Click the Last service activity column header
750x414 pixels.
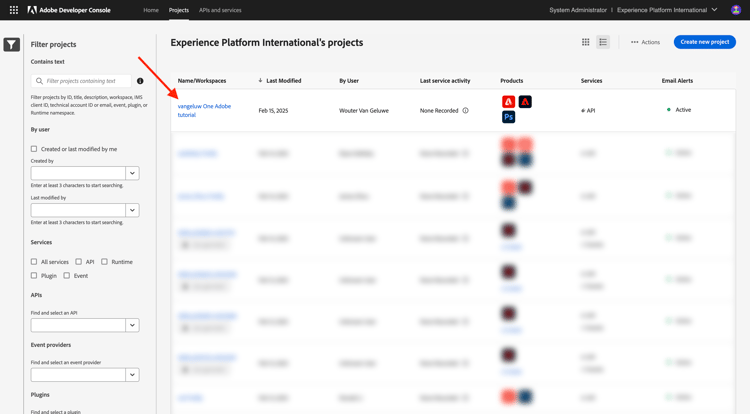(445, 81)
